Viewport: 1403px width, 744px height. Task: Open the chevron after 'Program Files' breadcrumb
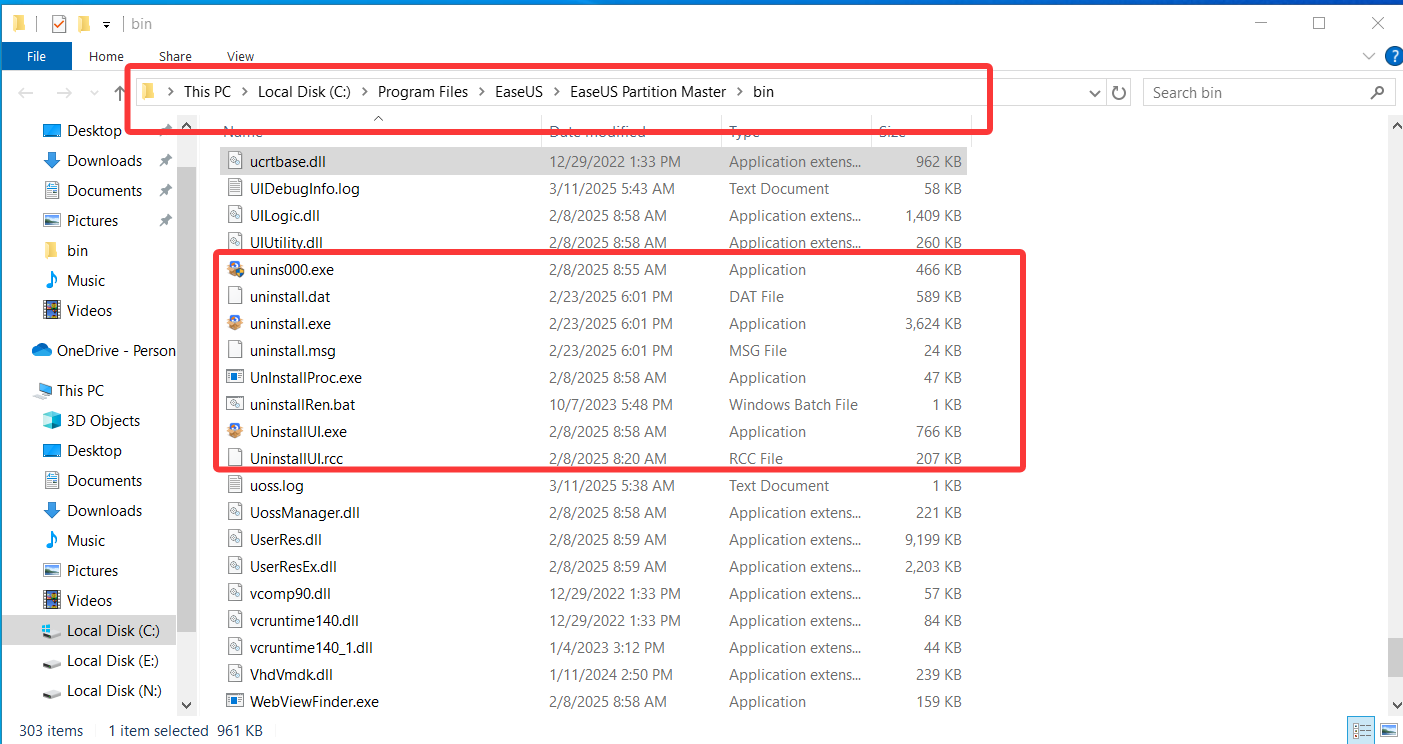pos(482,92)
